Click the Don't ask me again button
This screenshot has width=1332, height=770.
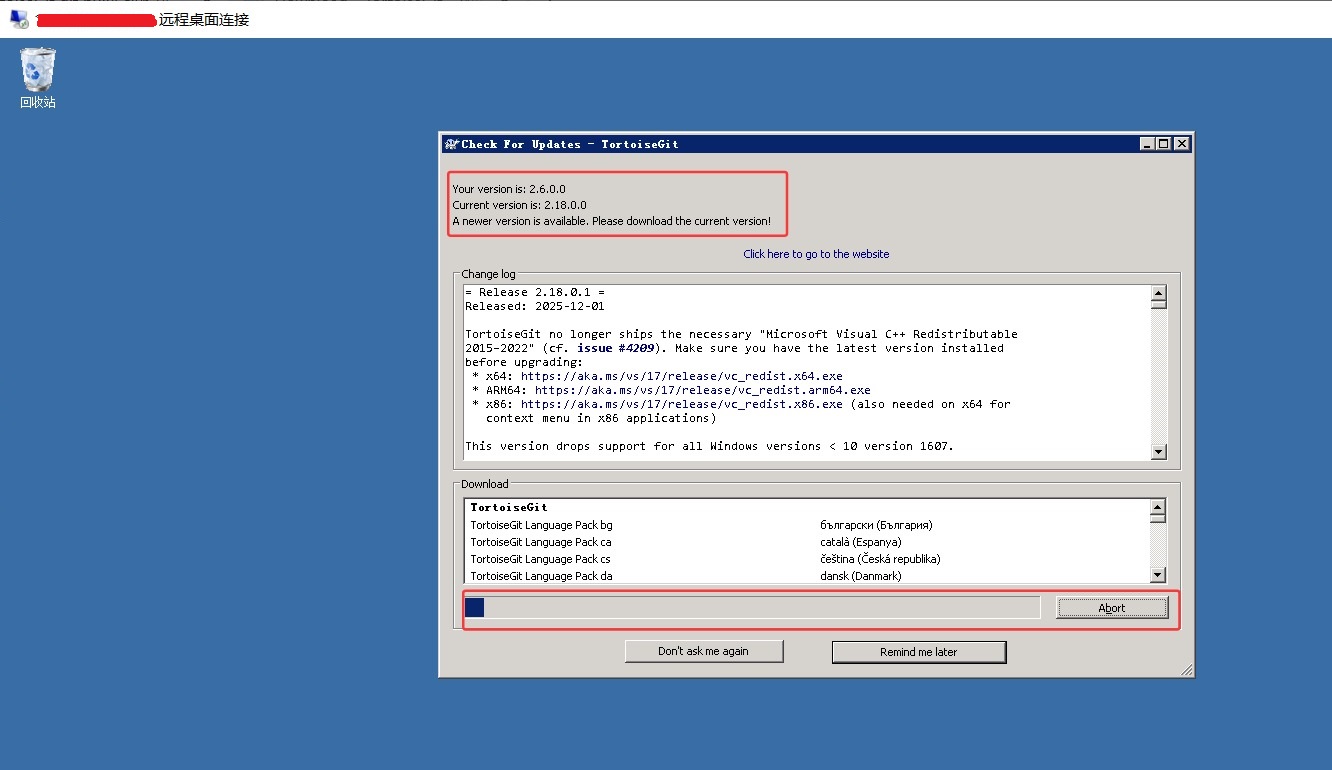pyautogui.click(x=703, y=651)
